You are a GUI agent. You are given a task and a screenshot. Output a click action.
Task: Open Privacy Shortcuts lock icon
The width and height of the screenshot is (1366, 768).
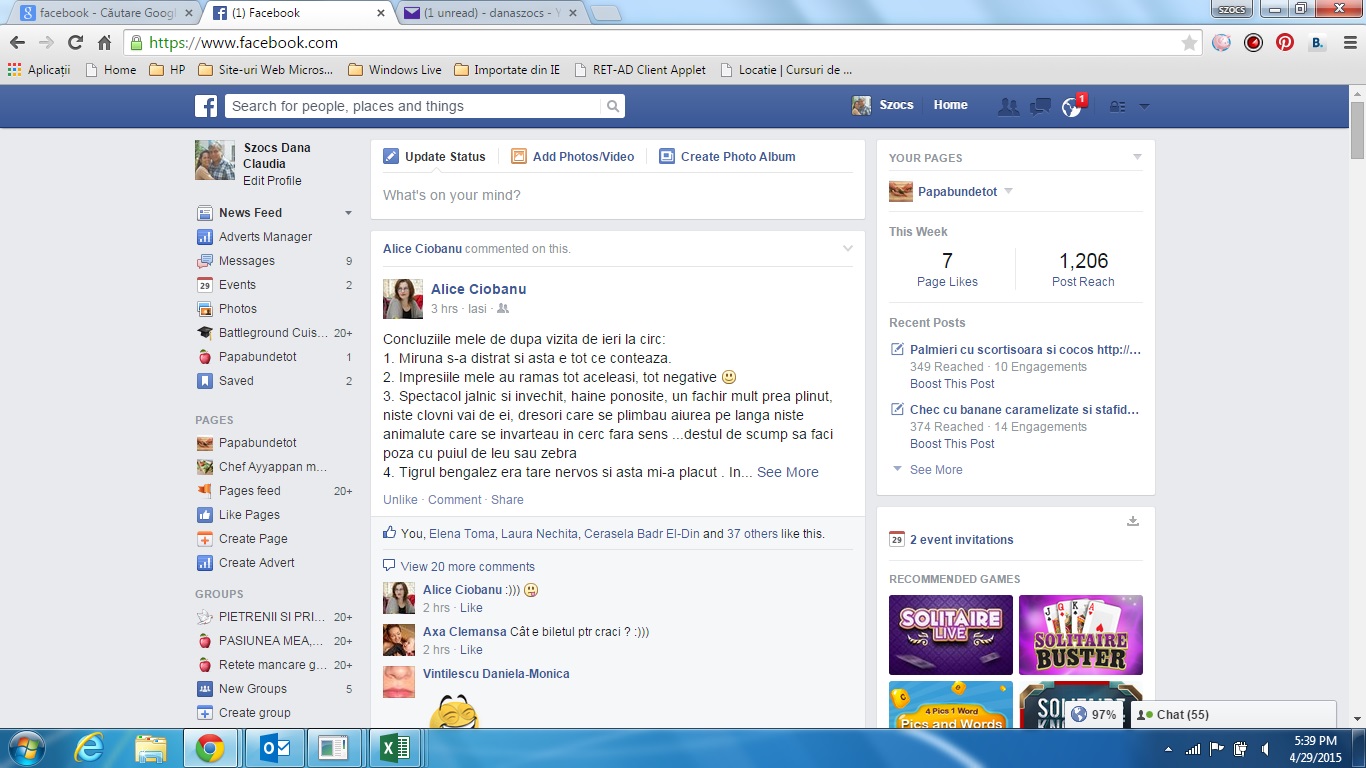(1118, 106)
